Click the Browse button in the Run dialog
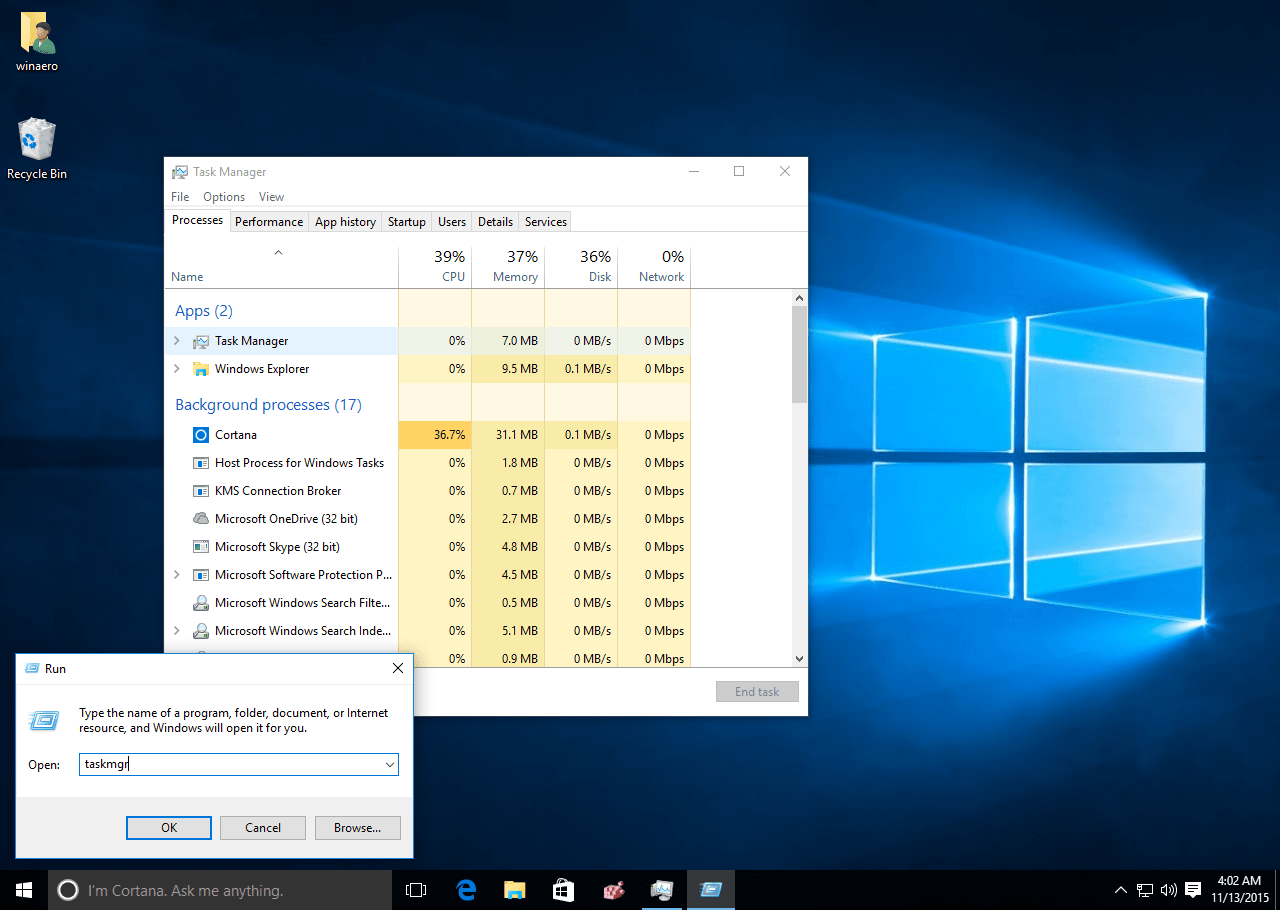 coord(357,827)
